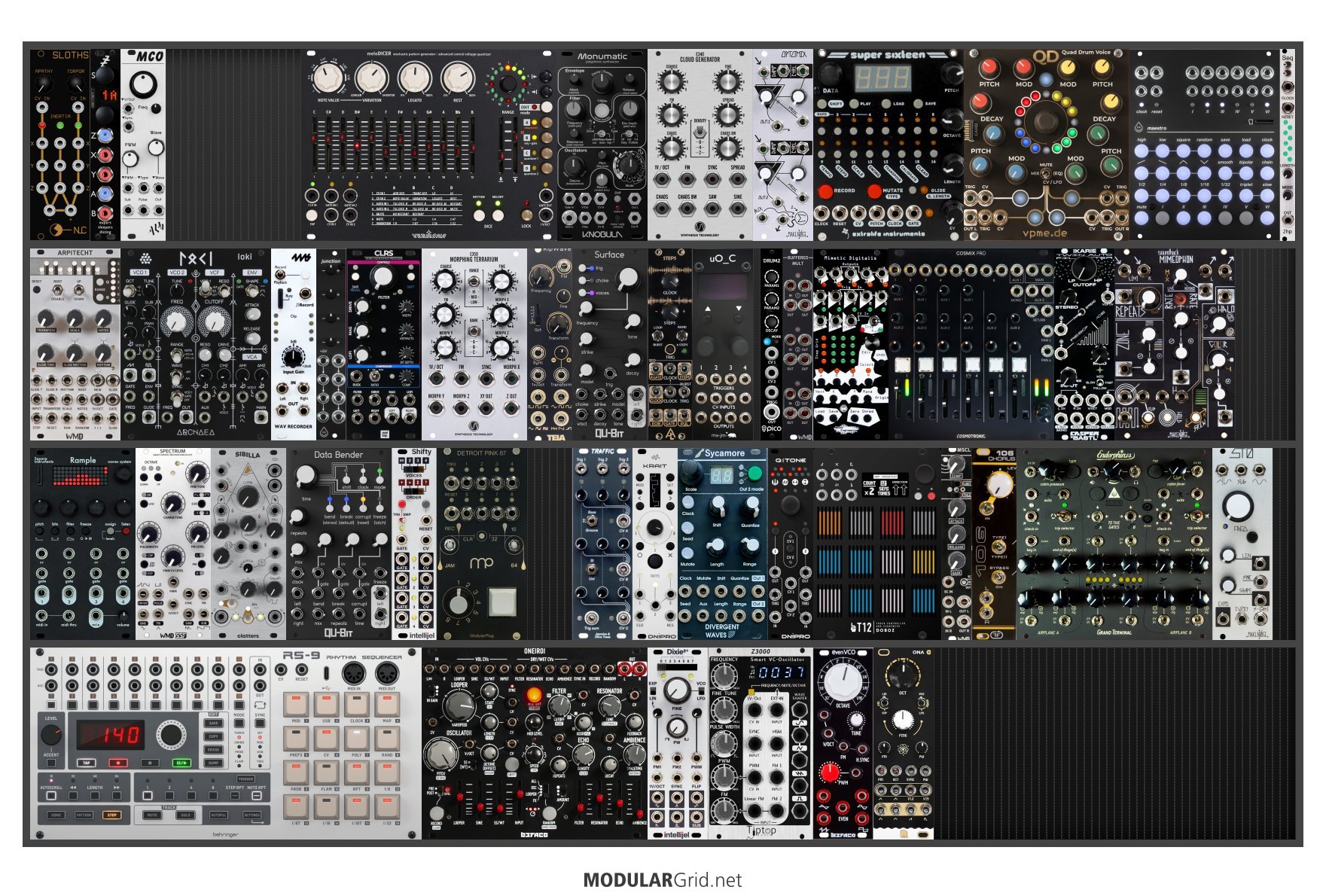Click the RS-9 tempo display showing 140

(111, 733)
